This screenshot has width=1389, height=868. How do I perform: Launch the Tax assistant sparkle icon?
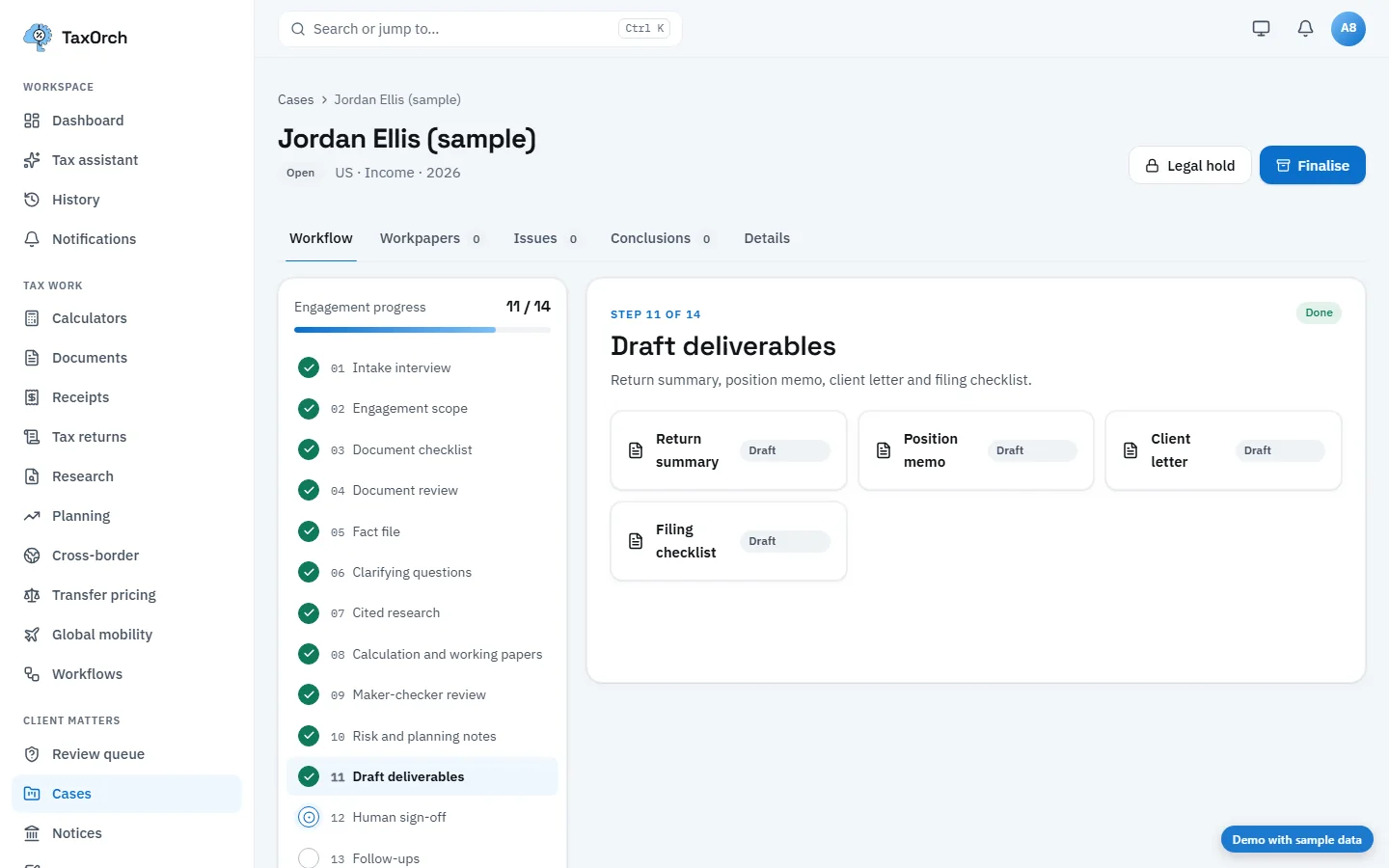[x=32, y=160]
